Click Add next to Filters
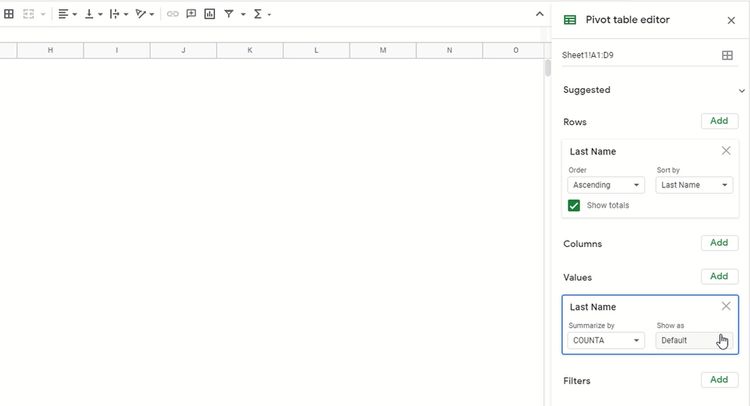Image resolution: width=750 pixels, height=406 pixels. click(719, 380)
